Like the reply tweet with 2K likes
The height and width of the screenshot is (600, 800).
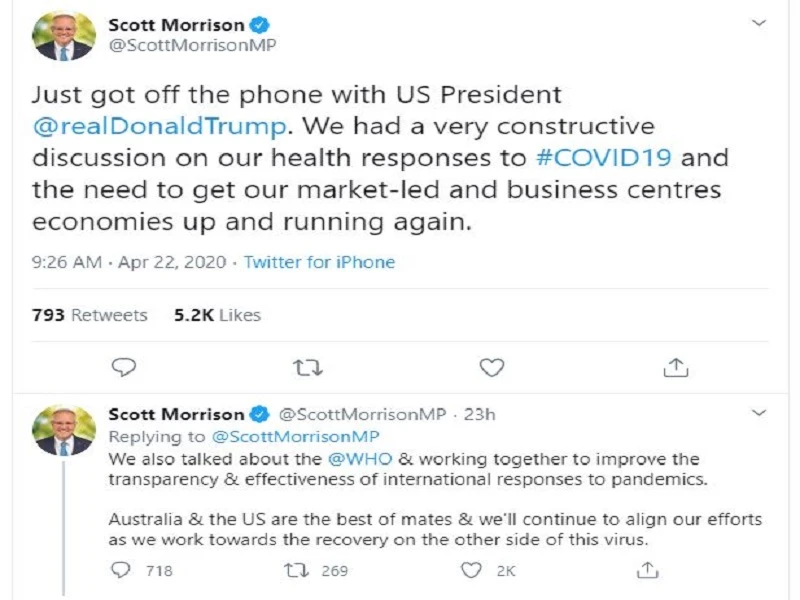pos(471,570)
